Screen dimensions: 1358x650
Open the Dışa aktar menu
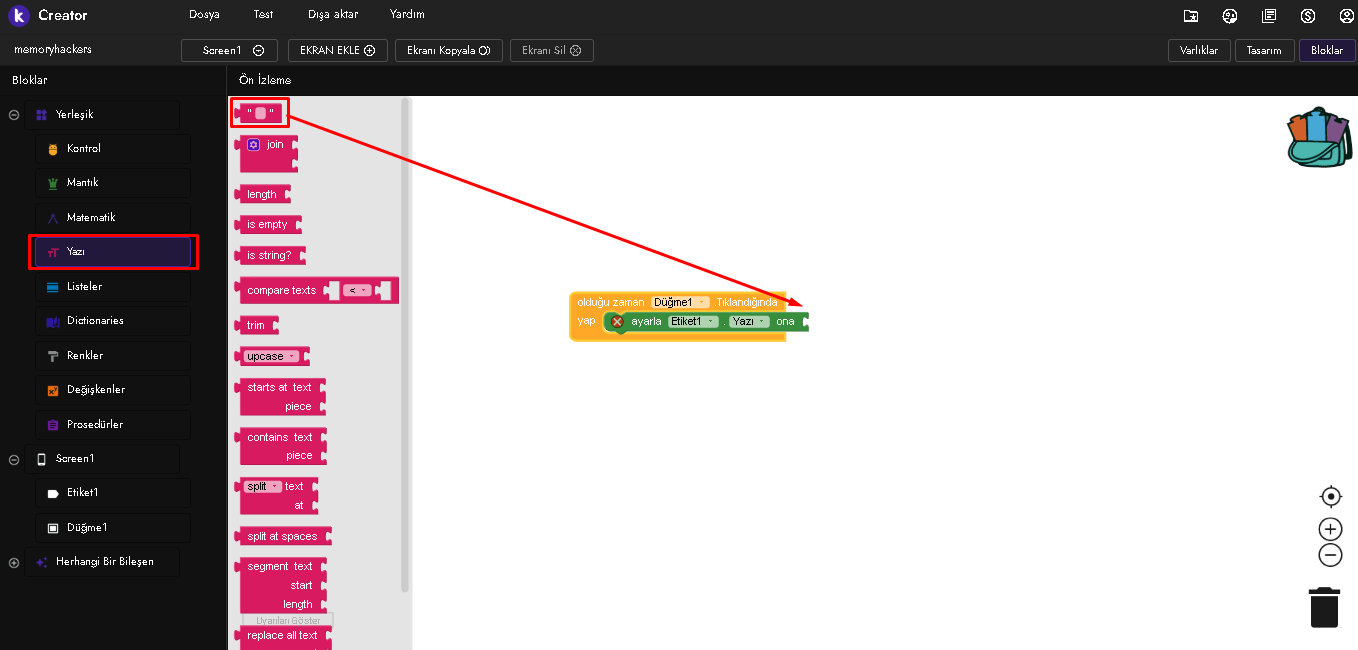coord(333,15)
